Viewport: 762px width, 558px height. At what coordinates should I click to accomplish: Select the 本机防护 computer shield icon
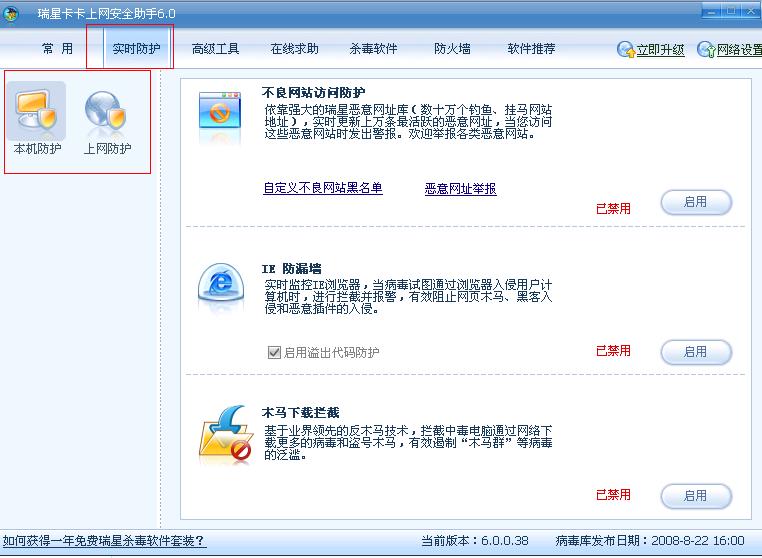[36, 110]
